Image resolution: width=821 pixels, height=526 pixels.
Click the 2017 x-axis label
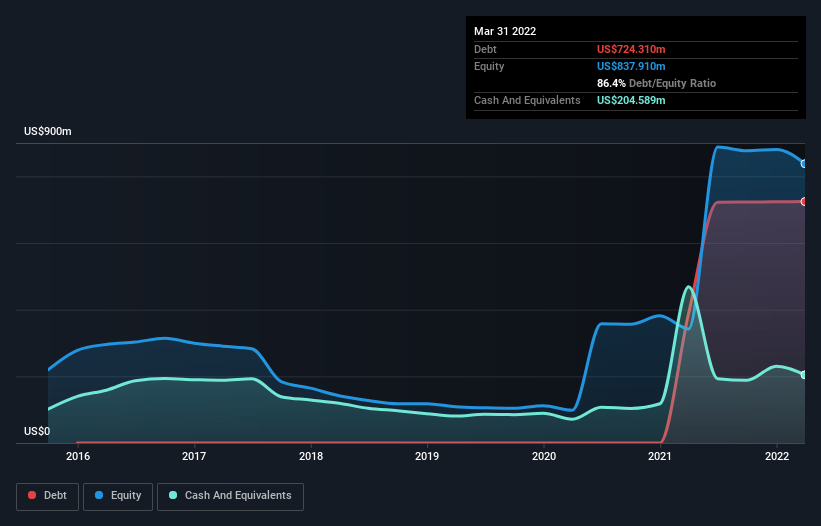click(x=194, y=456)
